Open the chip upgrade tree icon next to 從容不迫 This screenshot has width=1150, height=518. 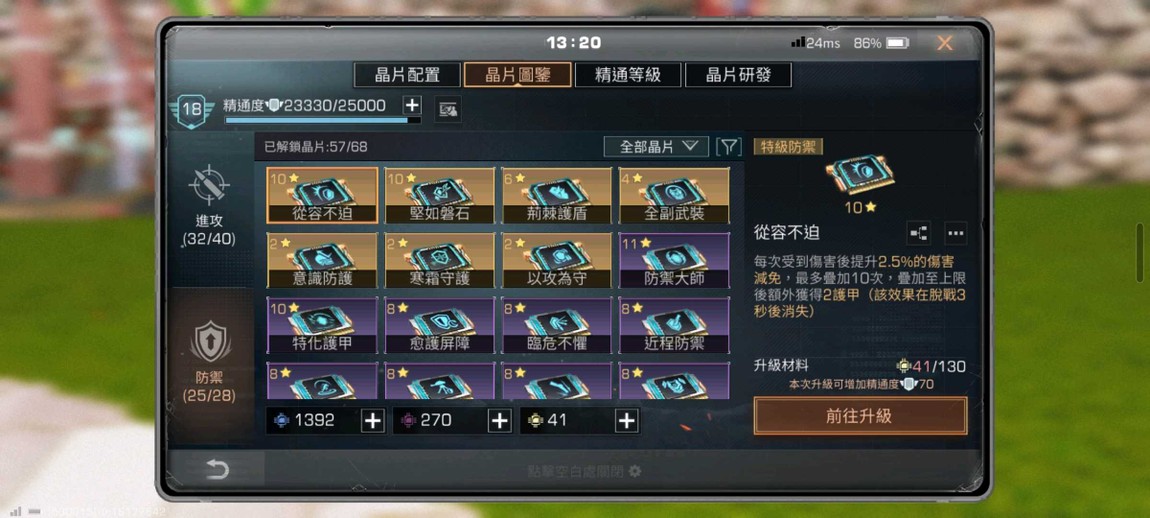[x=918, y=233]
